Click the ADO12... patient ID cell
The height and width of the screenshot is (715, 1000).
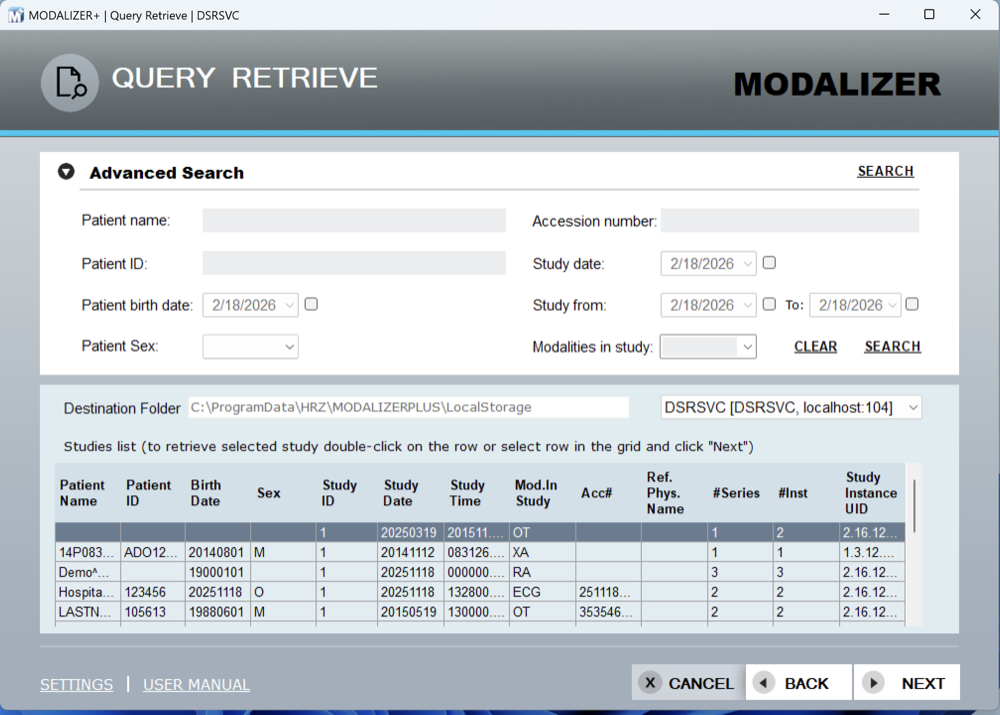click(x=153, y=552)
